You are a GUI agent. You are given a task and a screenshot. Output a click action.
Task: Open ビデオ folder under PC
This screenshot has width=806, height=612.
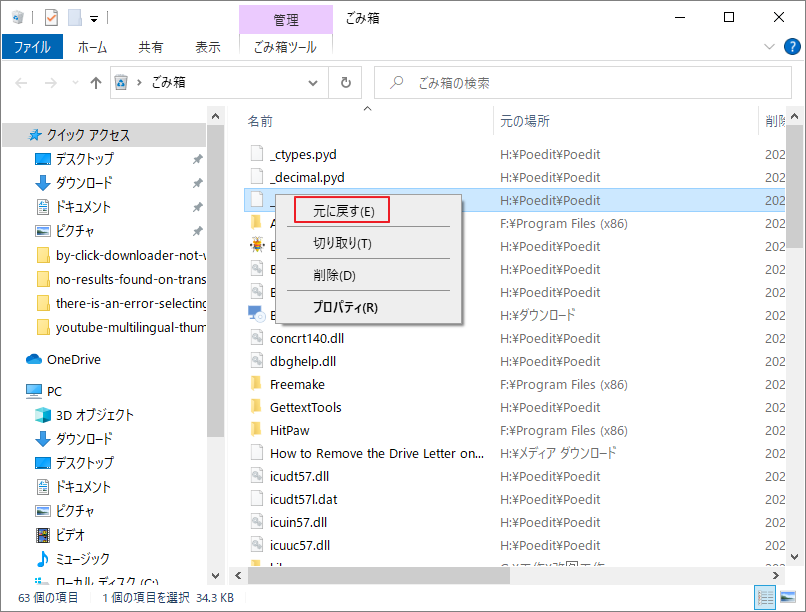coord(70,535)
